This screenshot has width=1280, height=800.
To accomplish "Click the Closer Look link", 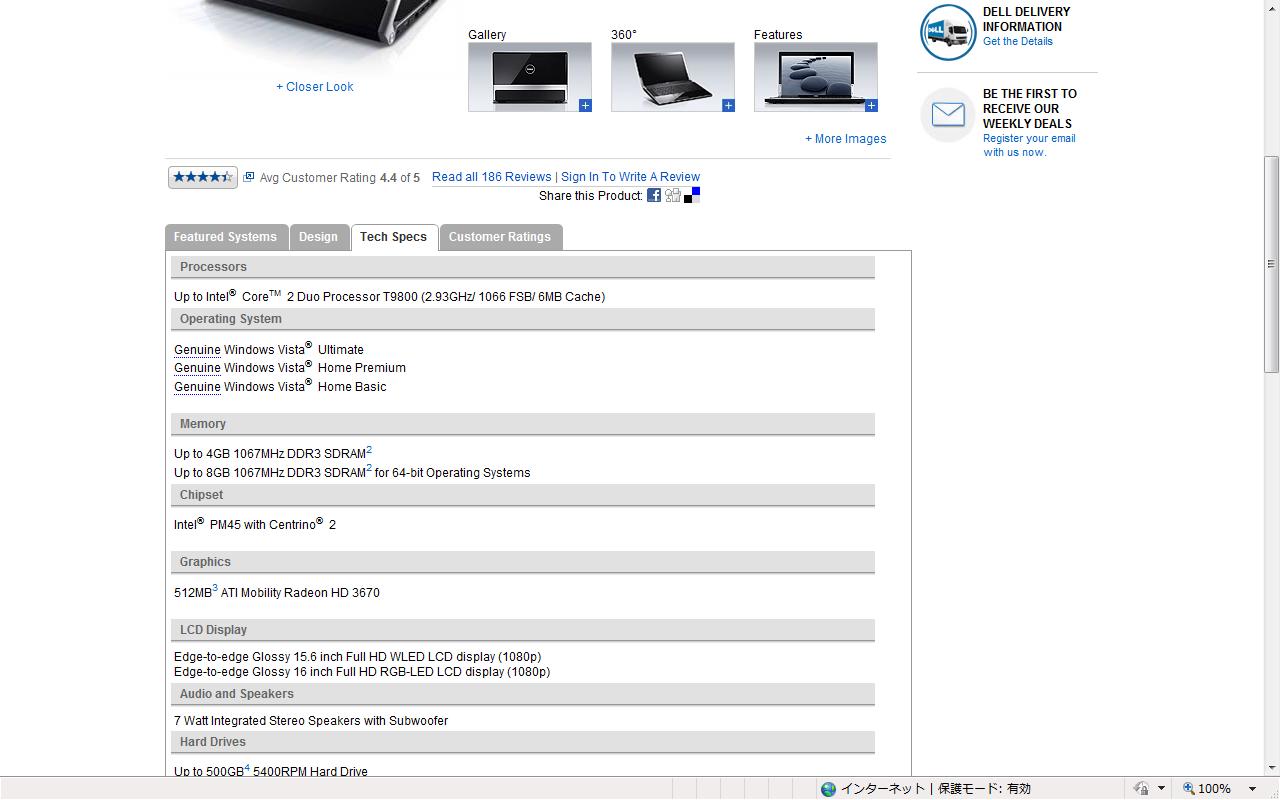I will 315,87.
